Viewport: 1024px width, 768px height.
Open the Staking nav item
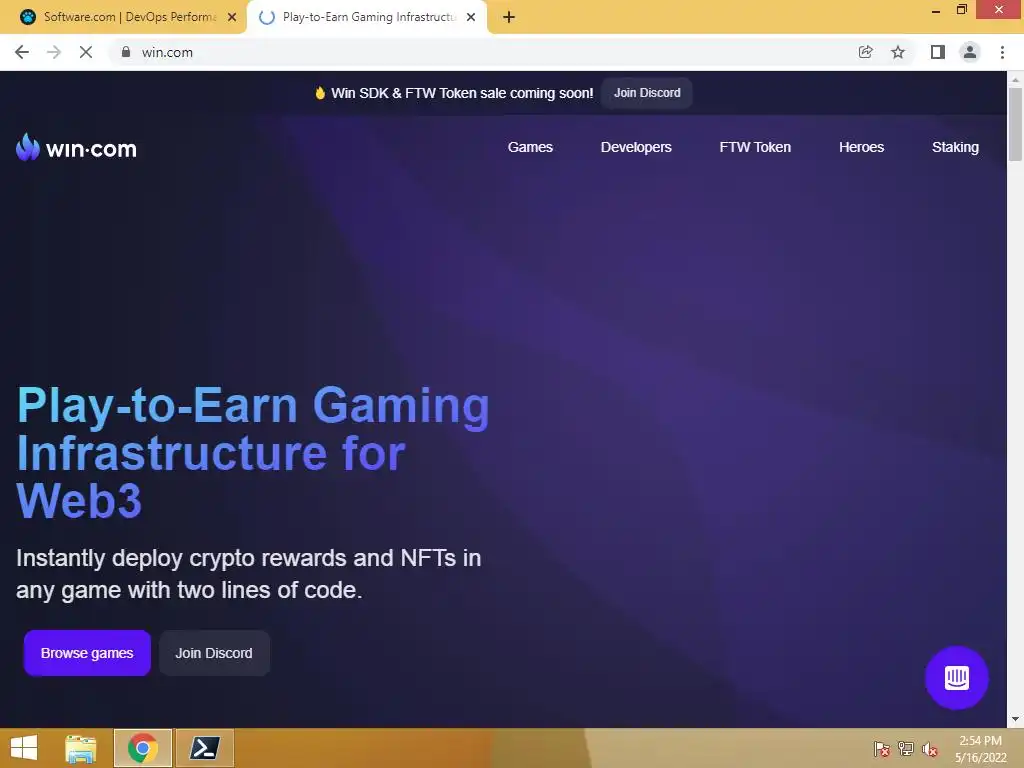coord(955,147)
